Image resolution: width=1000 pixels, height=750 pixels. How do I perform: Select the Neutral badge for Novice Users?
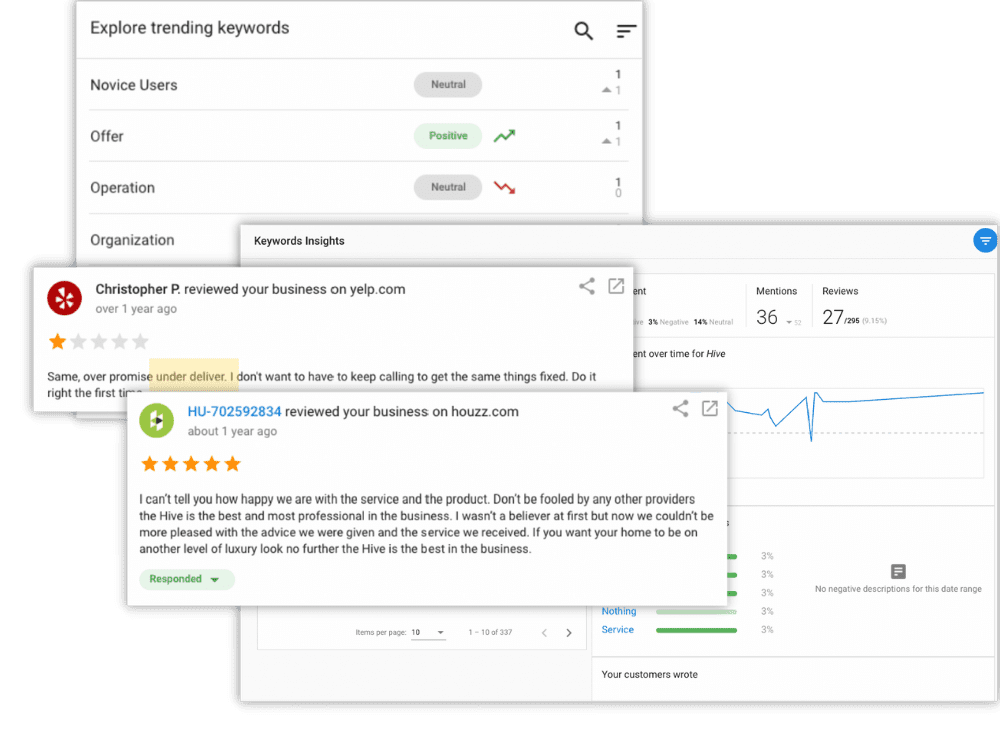pos(447,84)
